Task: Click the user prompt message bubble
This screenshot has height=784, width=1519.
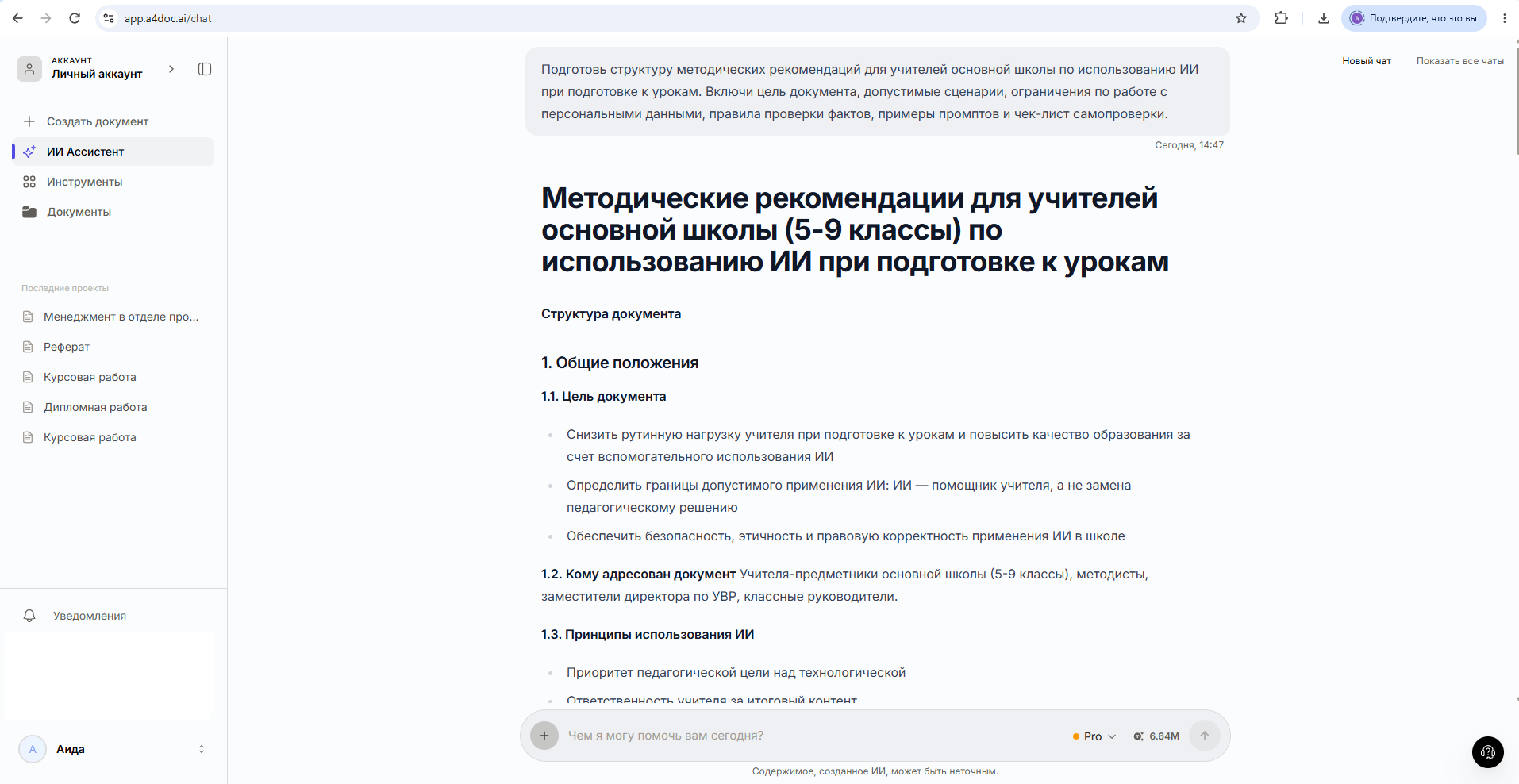Action: pyautogui.click(x=878, y=91)
